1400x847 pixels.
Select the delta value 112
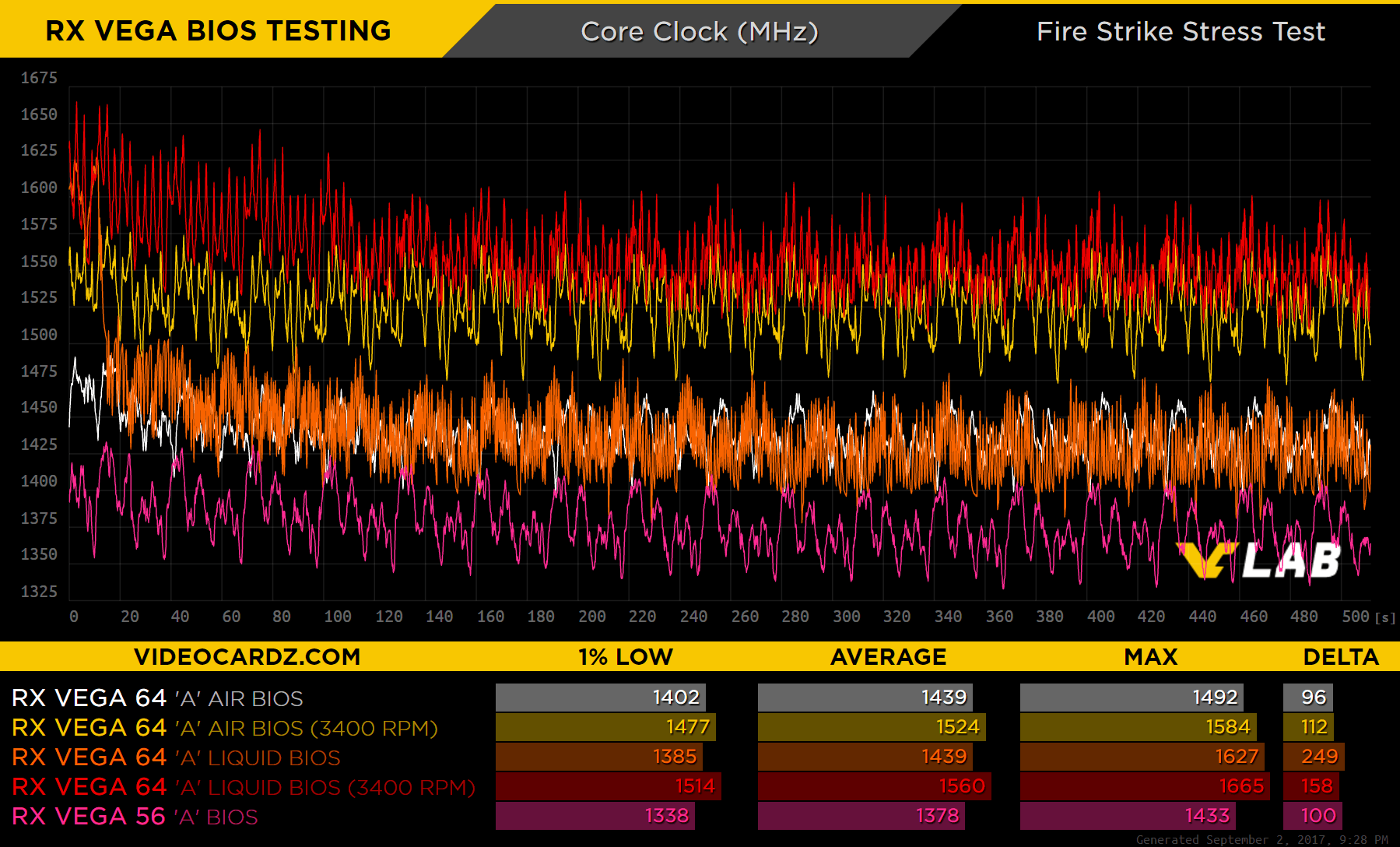click(1314, 727)
